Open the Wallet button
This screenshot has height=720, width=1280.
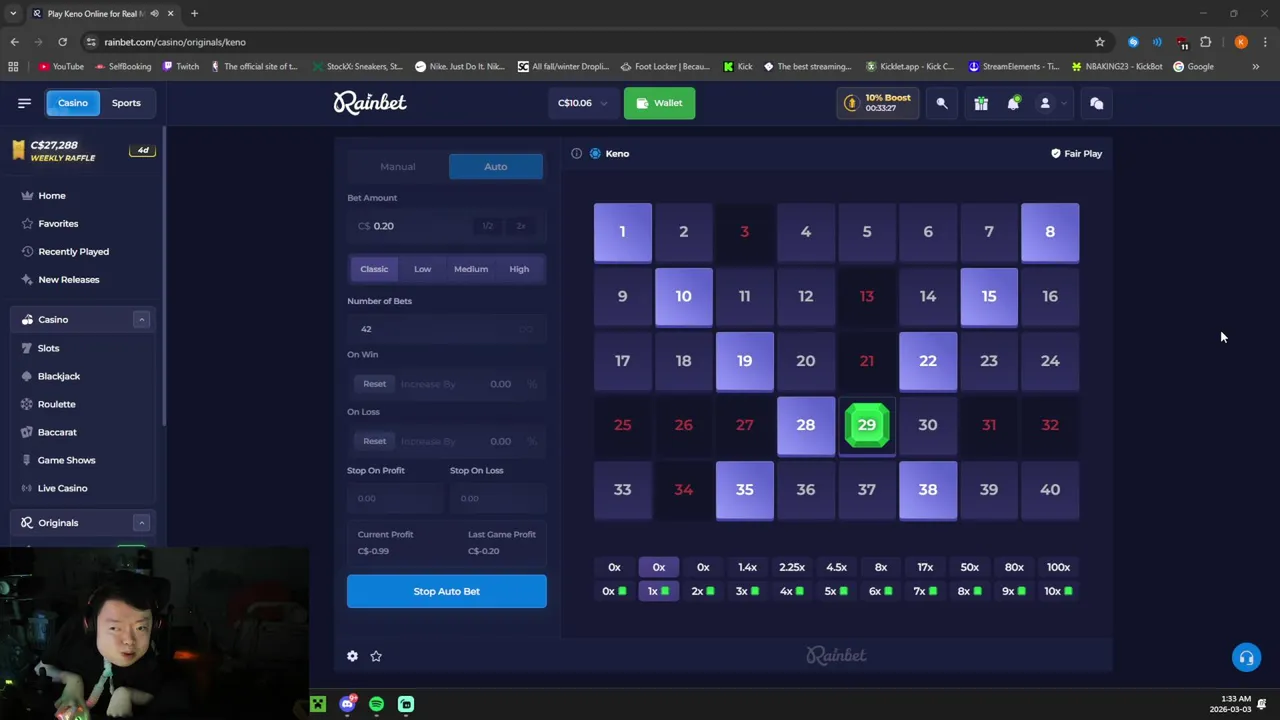point(659,103)
